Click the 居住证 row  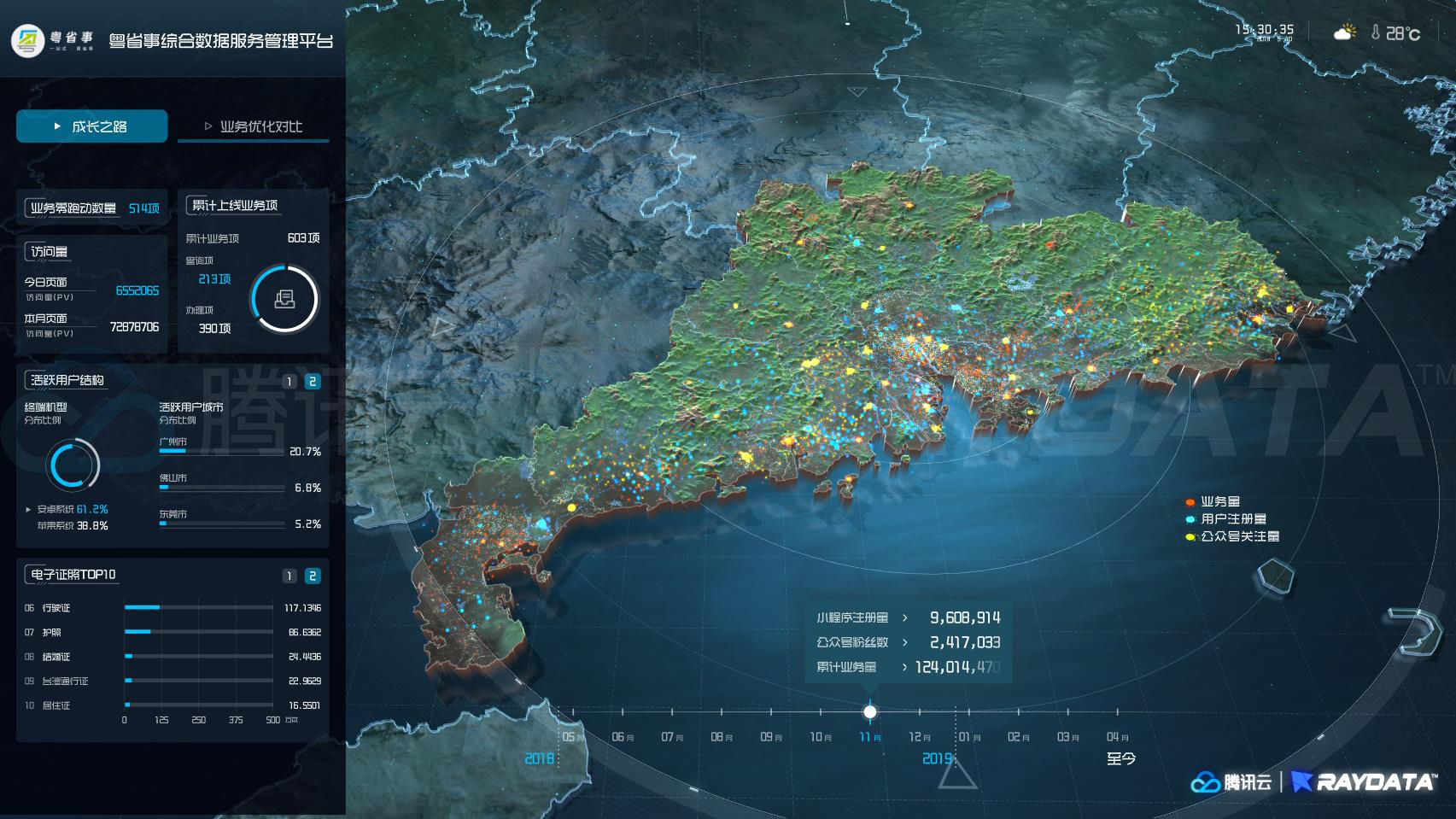[x=172, y=705]
